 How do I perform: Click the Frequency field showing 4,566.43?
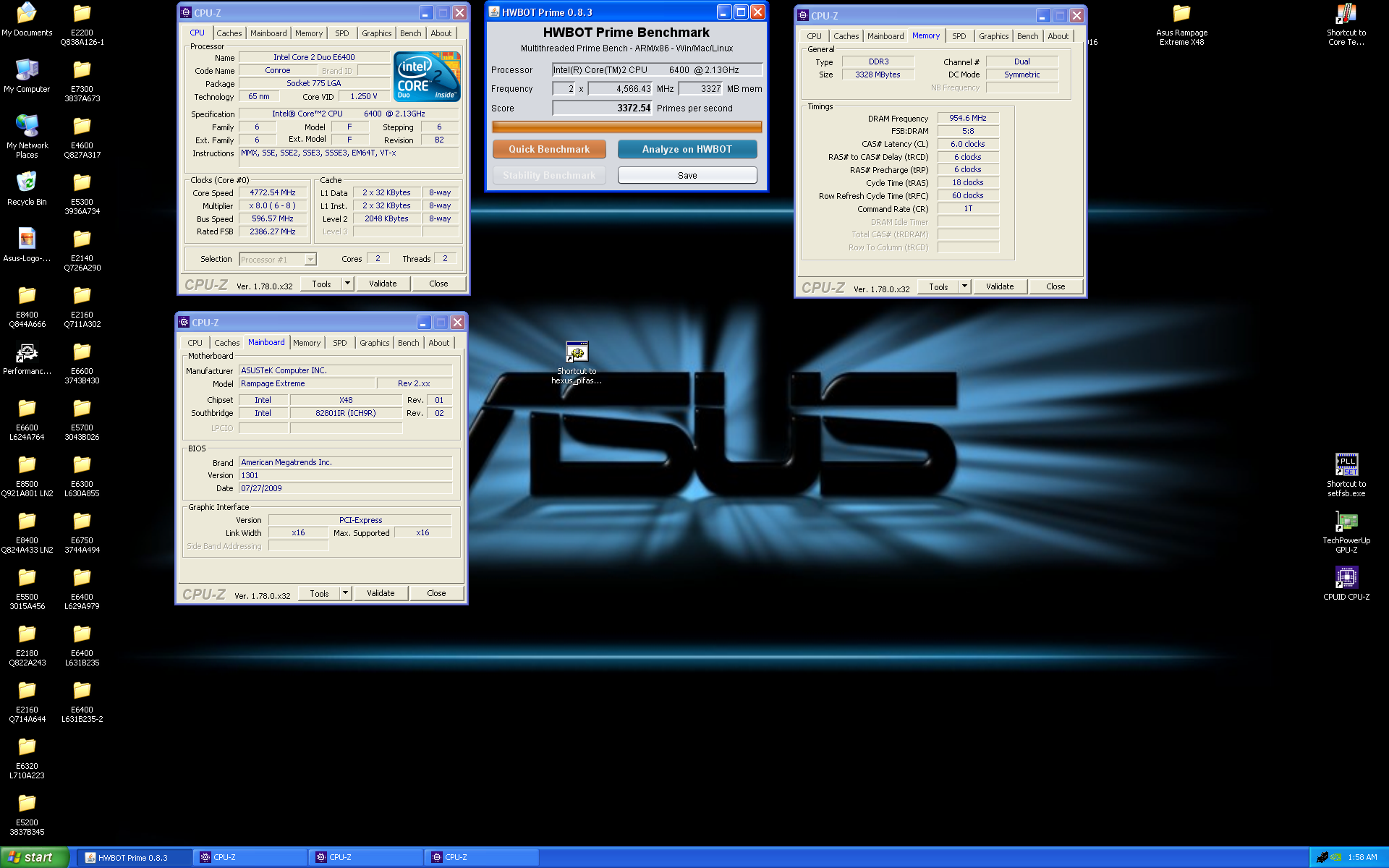[x=620, y=89]
